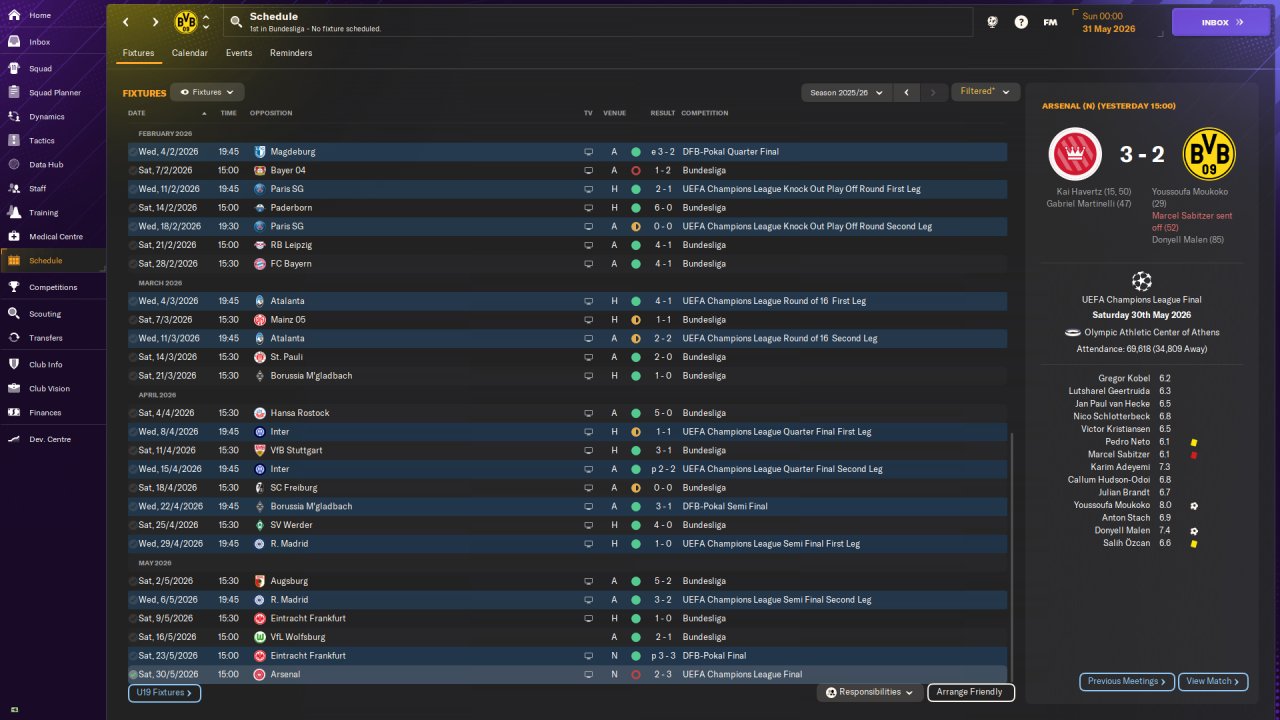Click the fixtures list vertical scrollbar
1280x720 pixels.
(x=1011, y=556)
